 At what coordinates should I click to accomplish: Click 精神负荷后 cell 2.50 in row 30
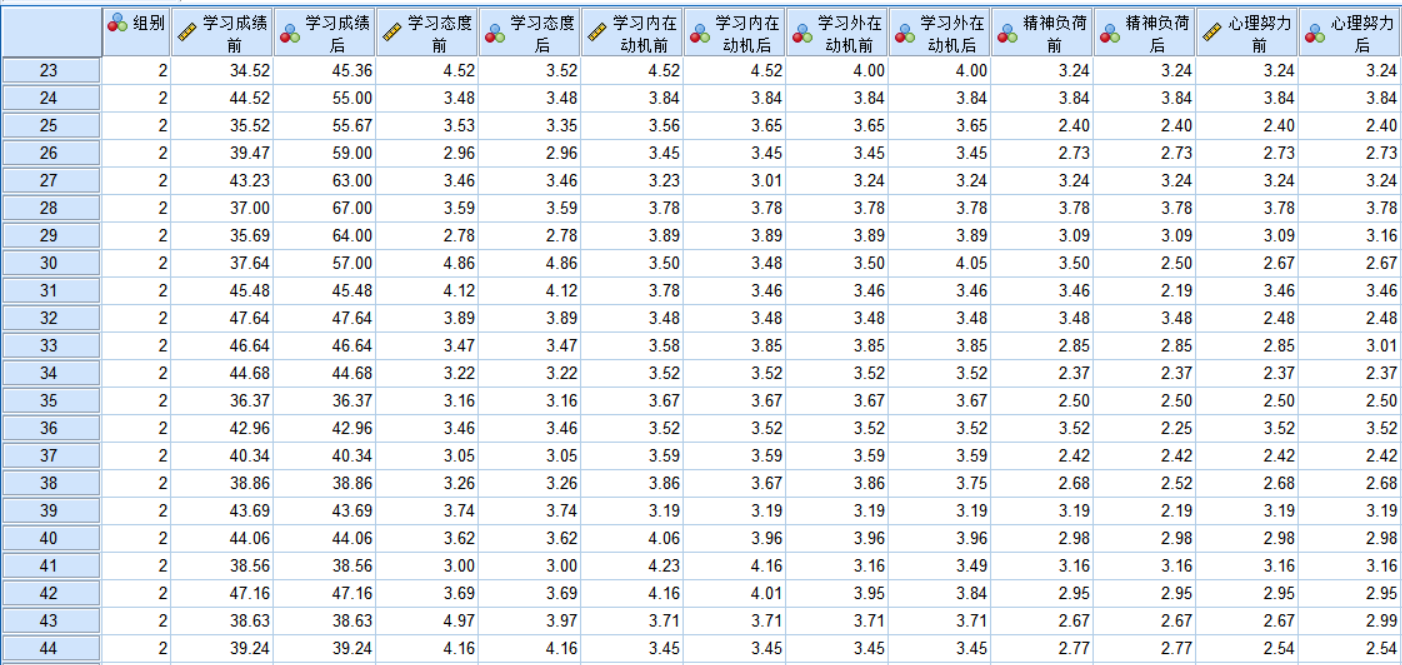(x=1145, y=263)
